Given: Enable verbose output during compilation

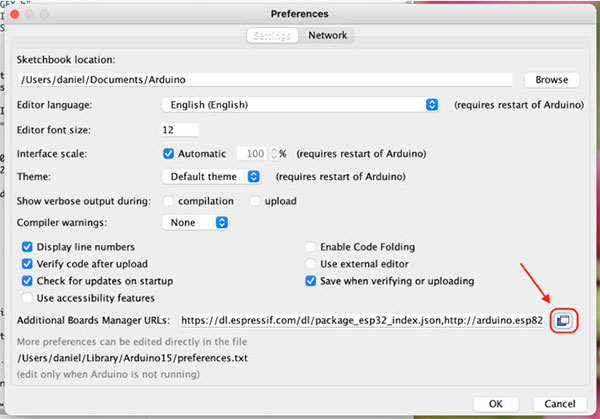Looking at the screenshot, I should coord(168,201).
